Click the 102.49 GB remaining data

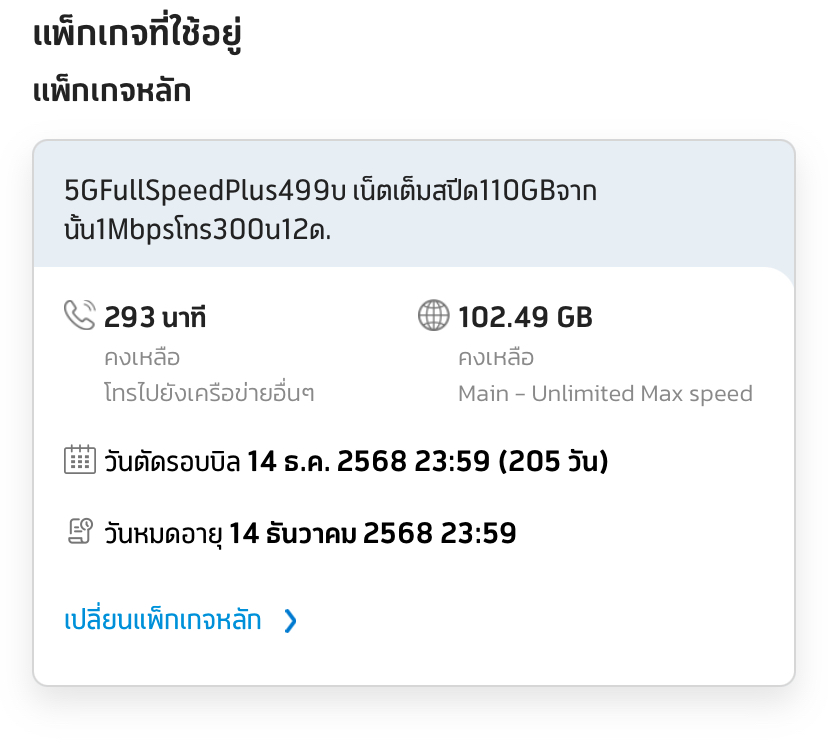coord(525,317)
